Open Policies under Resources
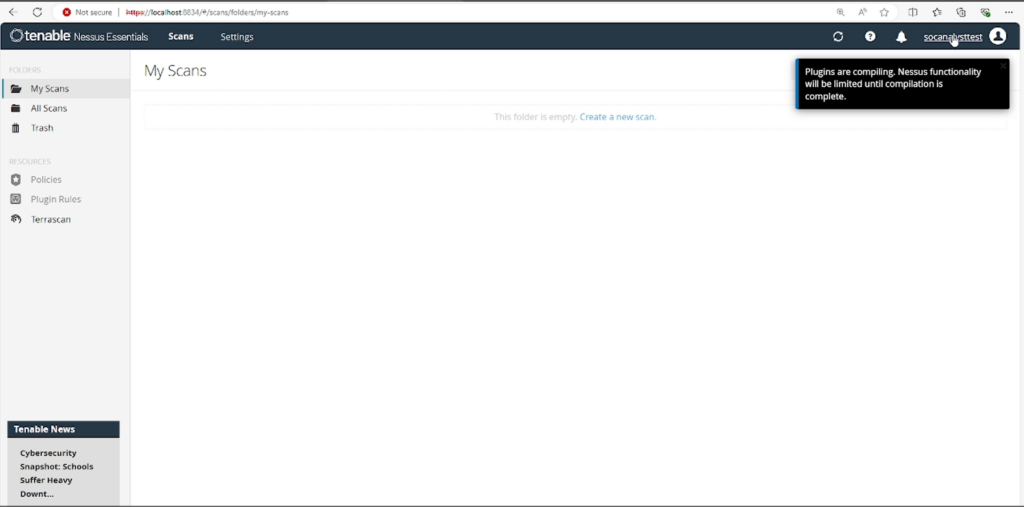 pos(46,180)
